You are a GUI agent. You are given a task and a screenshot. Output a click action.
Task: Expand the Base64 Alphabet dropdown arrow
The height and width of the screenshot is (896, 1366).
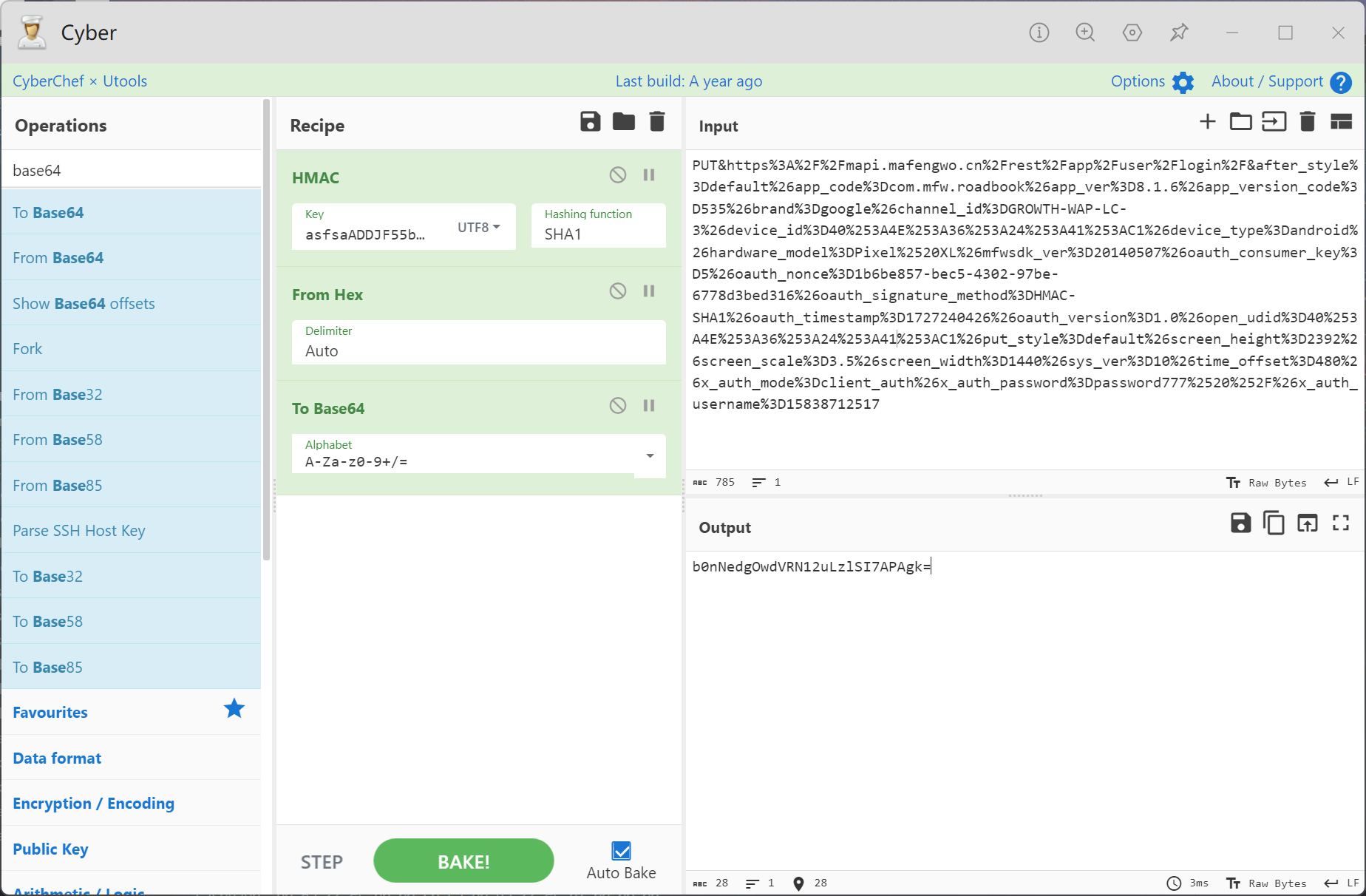pos(650,455)
